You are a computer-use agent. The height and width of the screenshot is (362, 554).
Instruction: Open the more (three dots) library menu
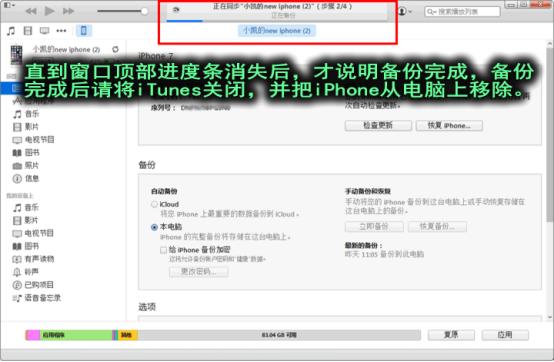(61, 31)
